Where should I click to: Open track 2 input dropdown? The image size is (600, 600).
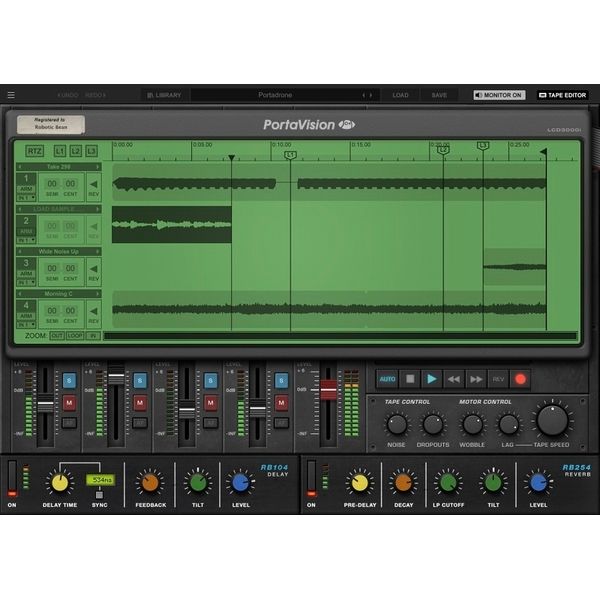[x=26, y=240]
